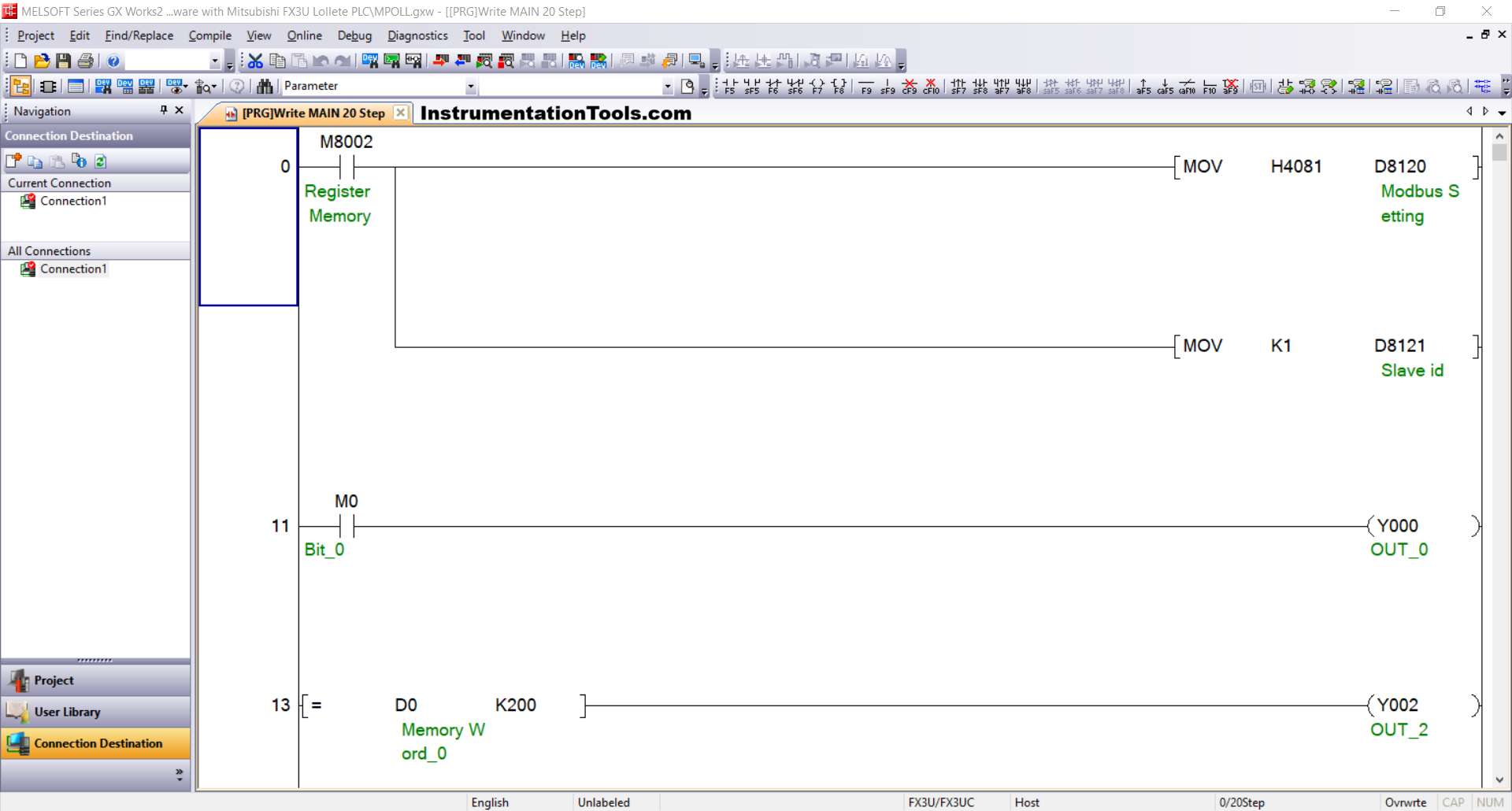This screenshot has height=811, width=1512.
Task: Pin the Navigation panel
Action: point(164,110)
